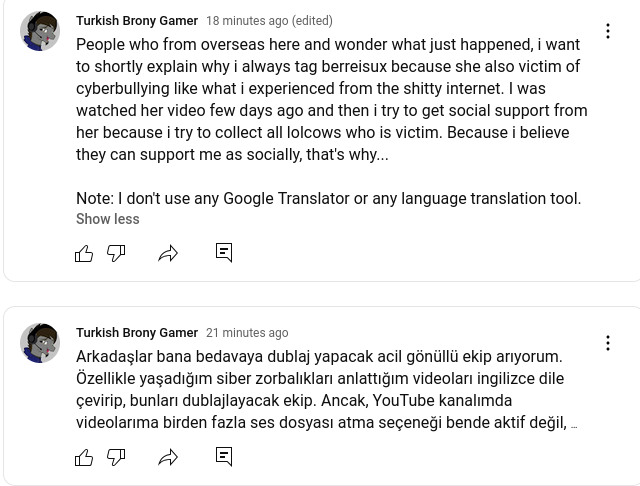Open comments on the 18 minutes ago post
This screenshot has width=640, height=486.
click(224, 253)
